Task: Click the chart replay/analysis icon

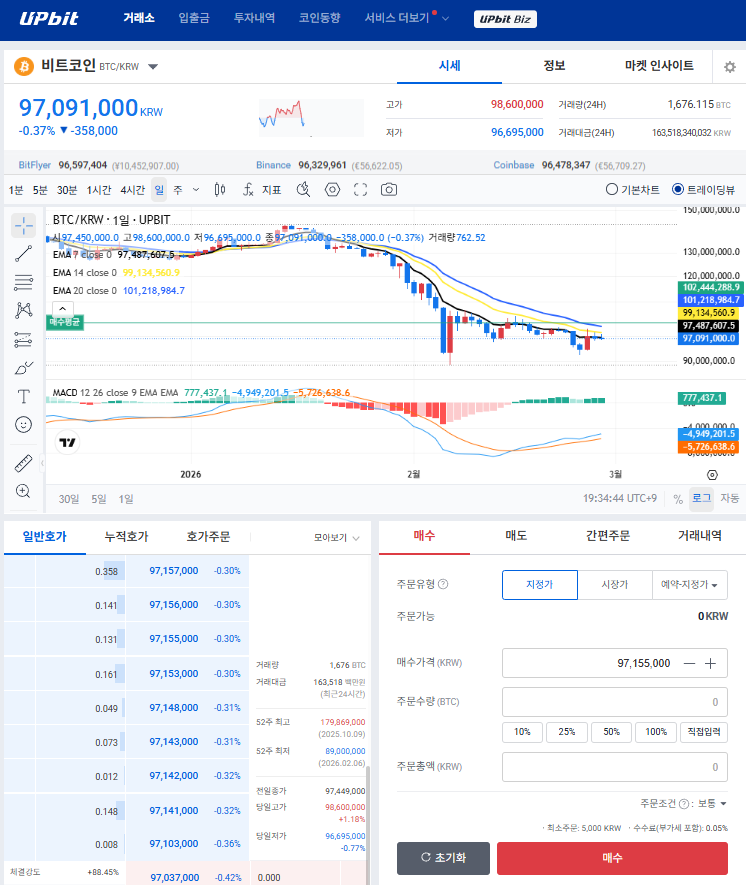Action: [x=304, y=190]
